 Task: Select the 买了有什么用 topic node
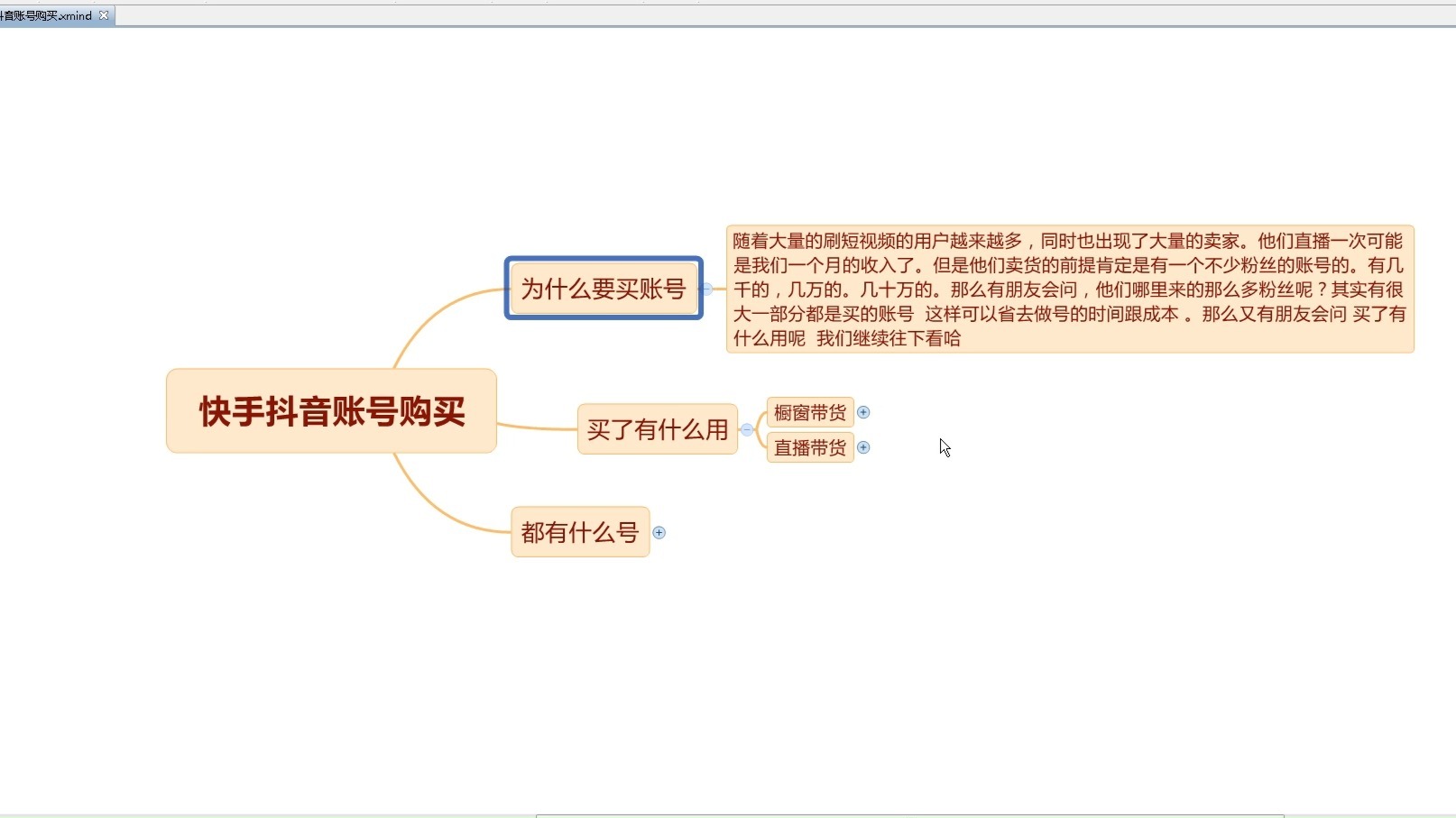coord(658,429)
